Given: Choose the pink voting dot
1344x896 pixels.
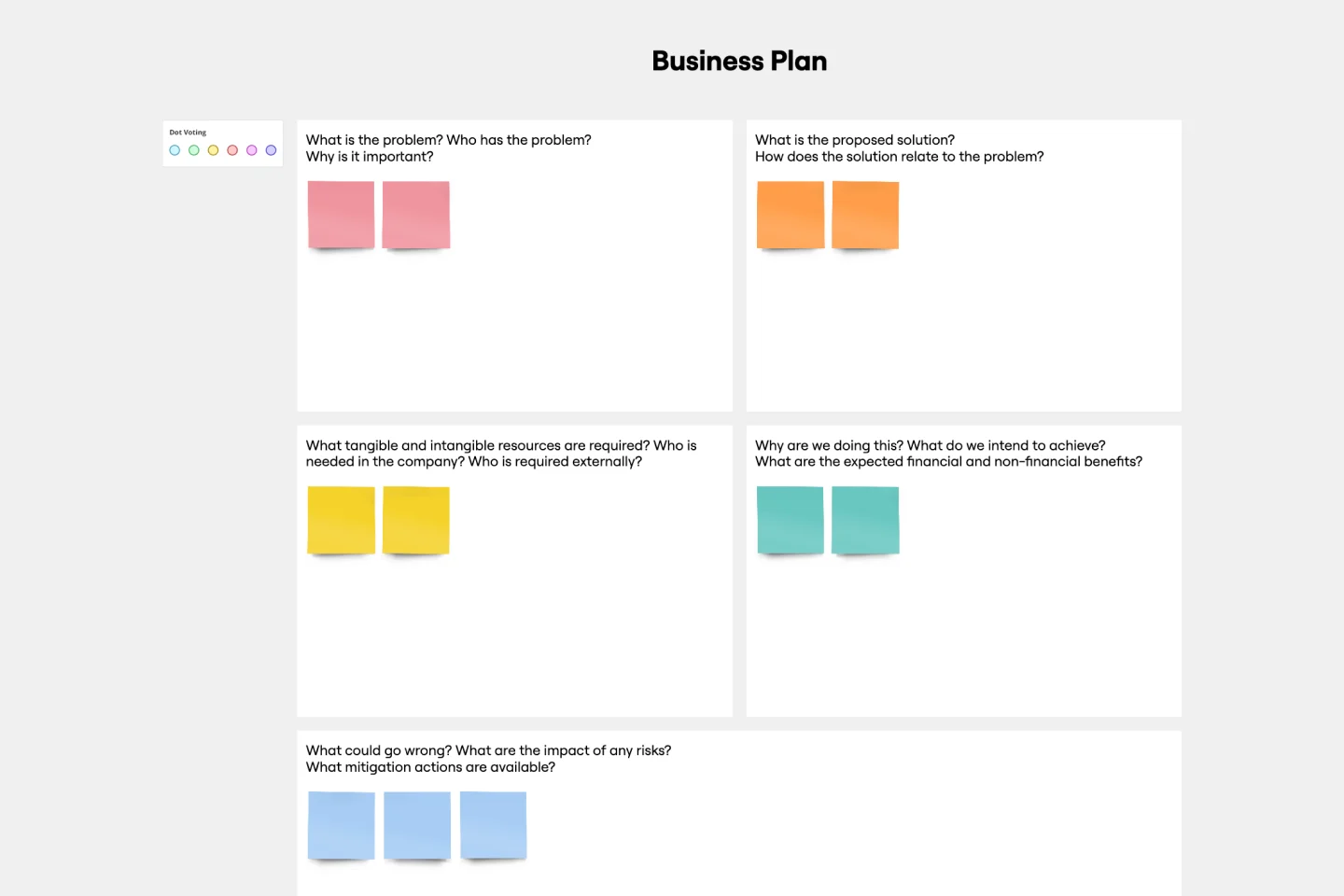Looking at the screenshot, I should pos(252,150).
